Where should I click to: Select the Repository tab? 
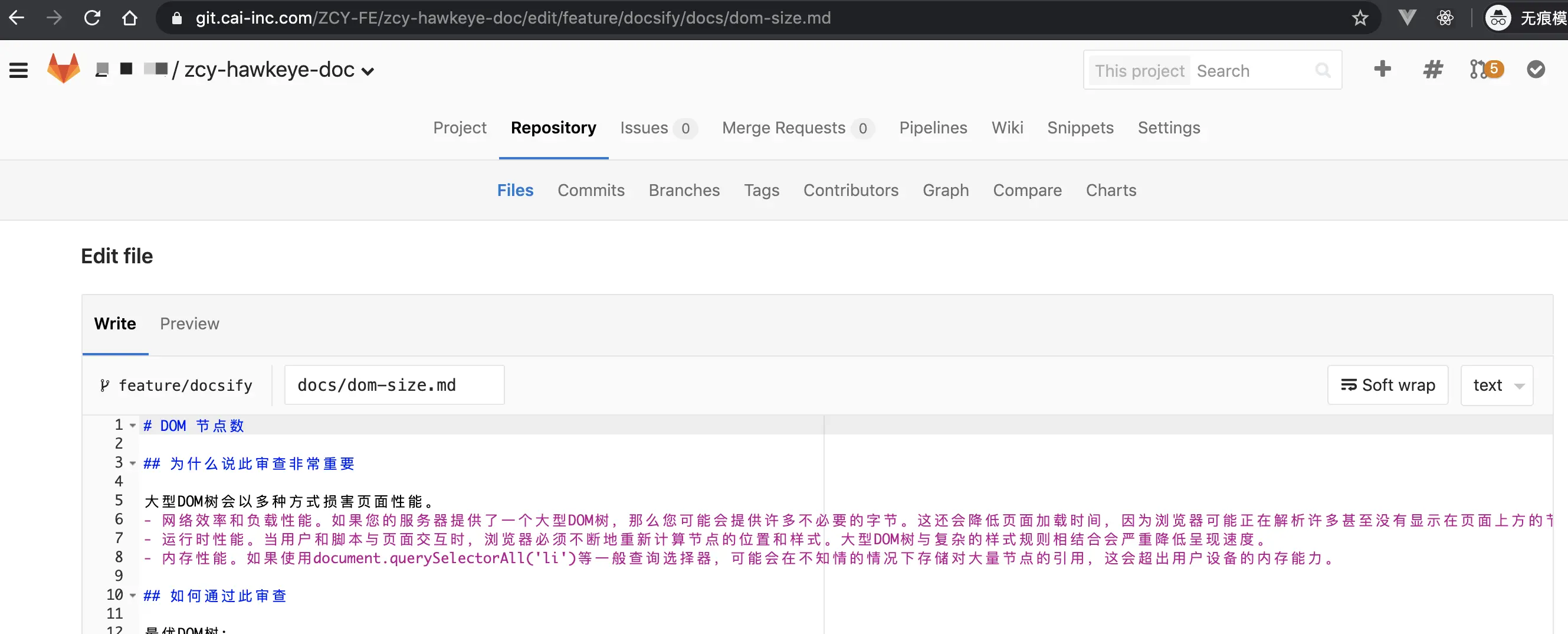[x=553, y=128]
